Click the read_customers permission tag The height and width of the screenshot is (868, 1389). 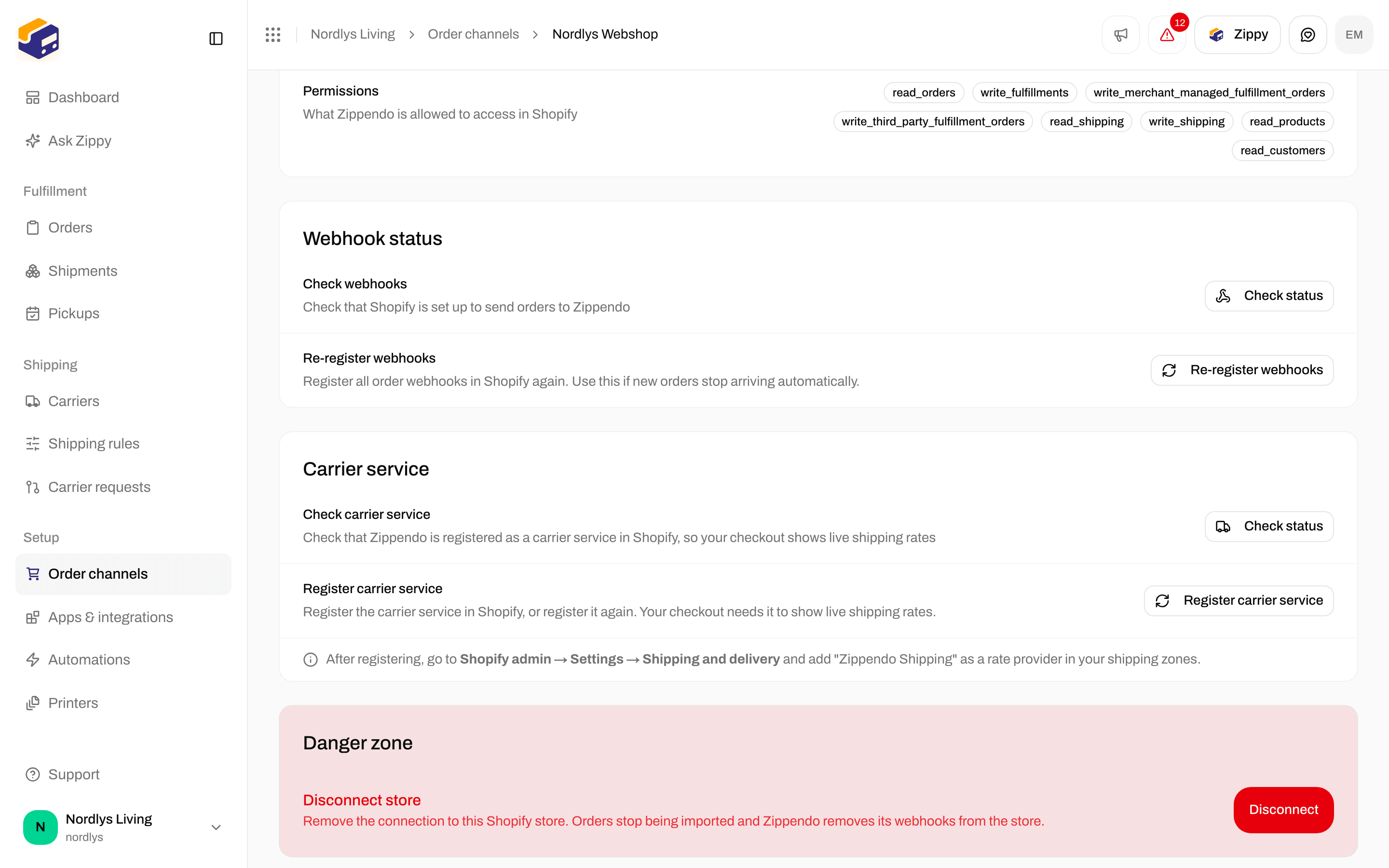(1283, 150)
